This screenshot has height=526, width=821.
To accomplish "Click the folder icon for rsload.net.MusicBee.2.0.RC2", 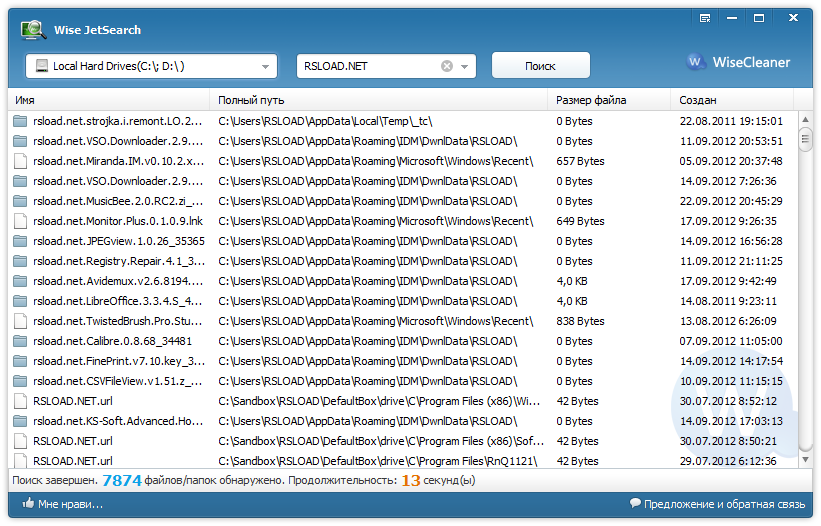I will (x=20, y=202).
